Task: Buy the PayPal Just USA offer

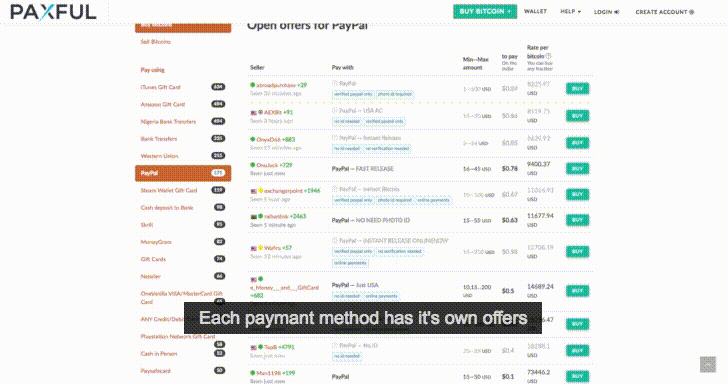Action: [577, 291]
